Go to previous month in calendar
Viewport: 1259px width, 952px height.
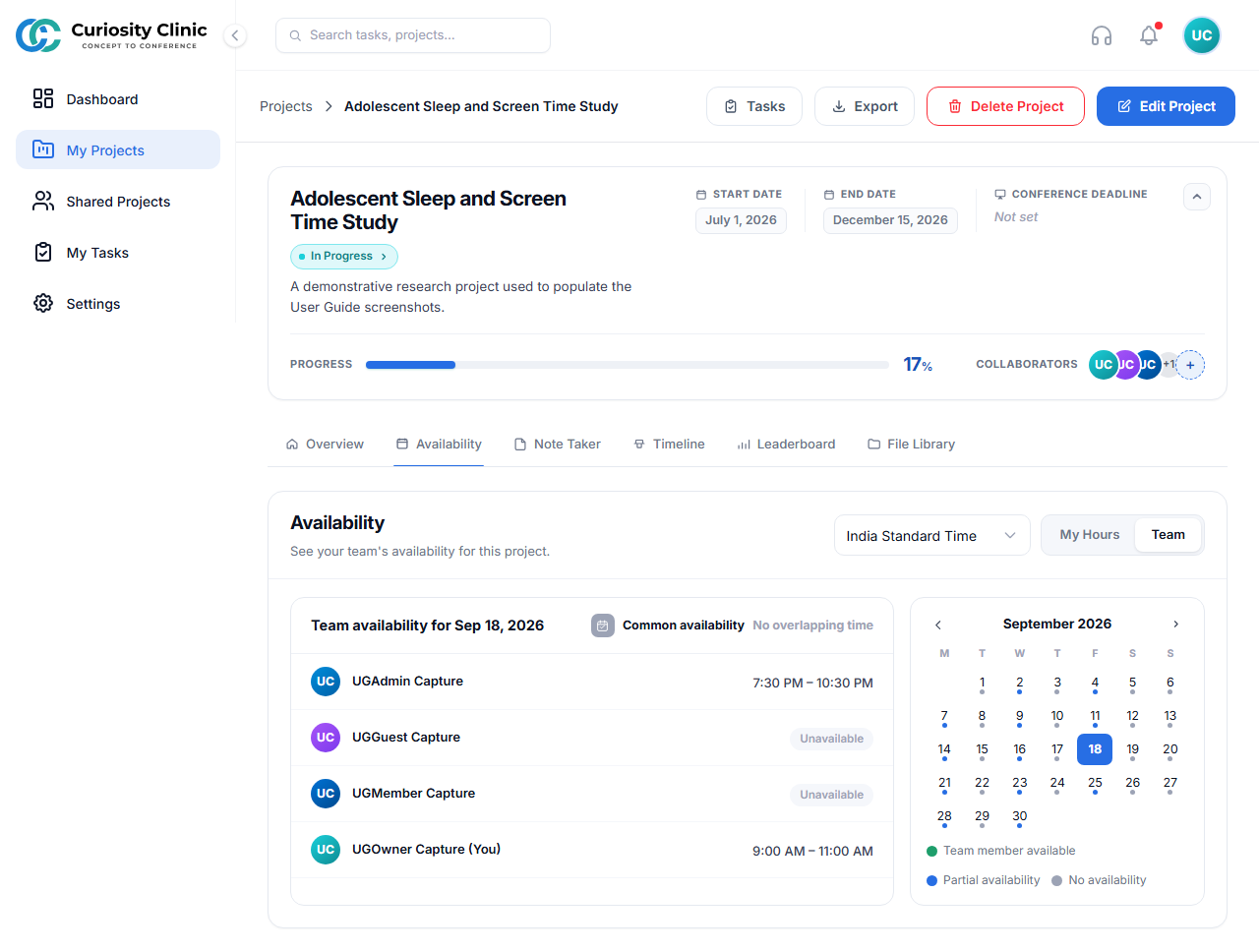pyautogui.click(x=938, y=625)
